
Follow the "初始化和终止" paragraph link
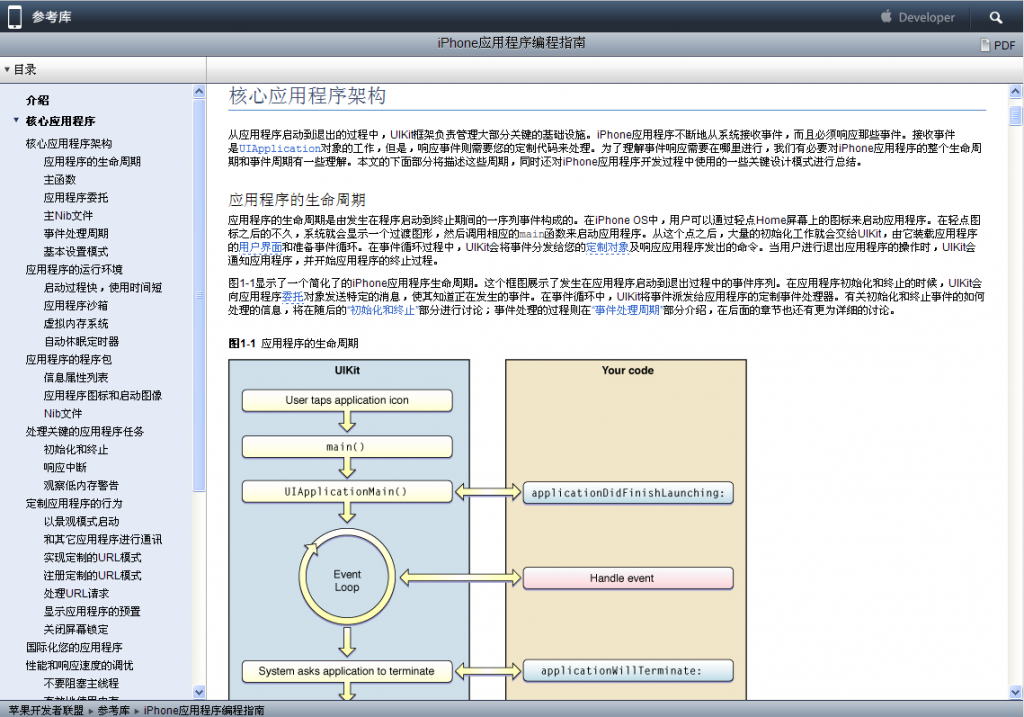point(382,310)
